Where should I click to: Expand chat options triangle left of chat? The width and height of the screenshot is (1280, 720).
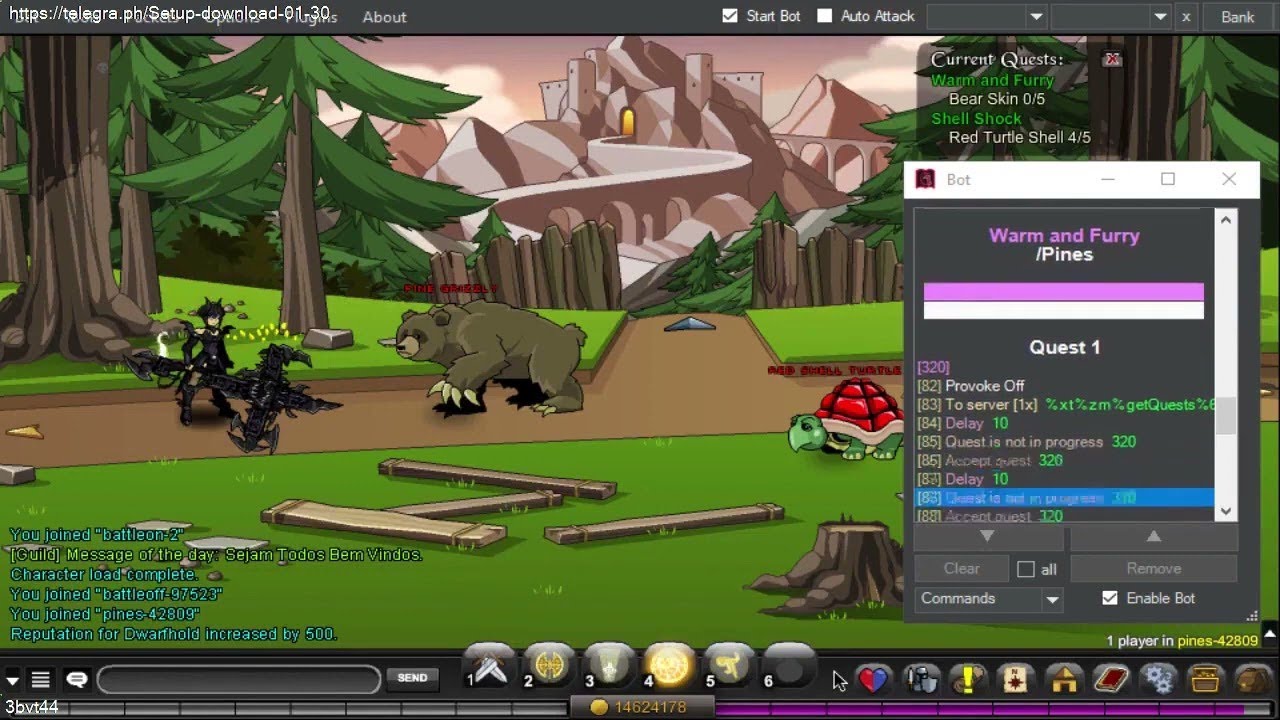12,680
